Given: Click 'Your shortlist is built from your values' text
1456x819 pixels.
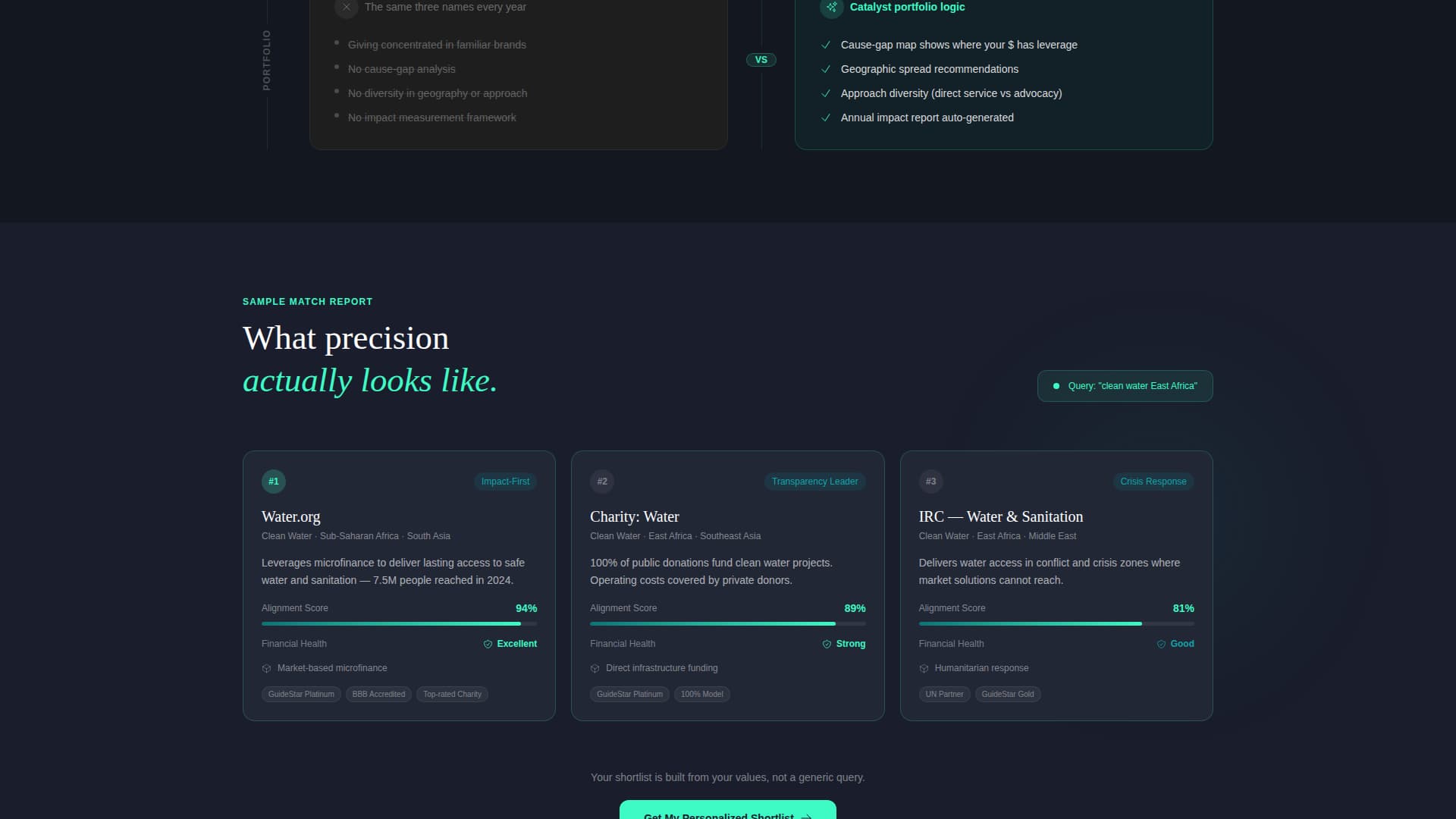Looking at the screenshot, I should tap(728, 778).
